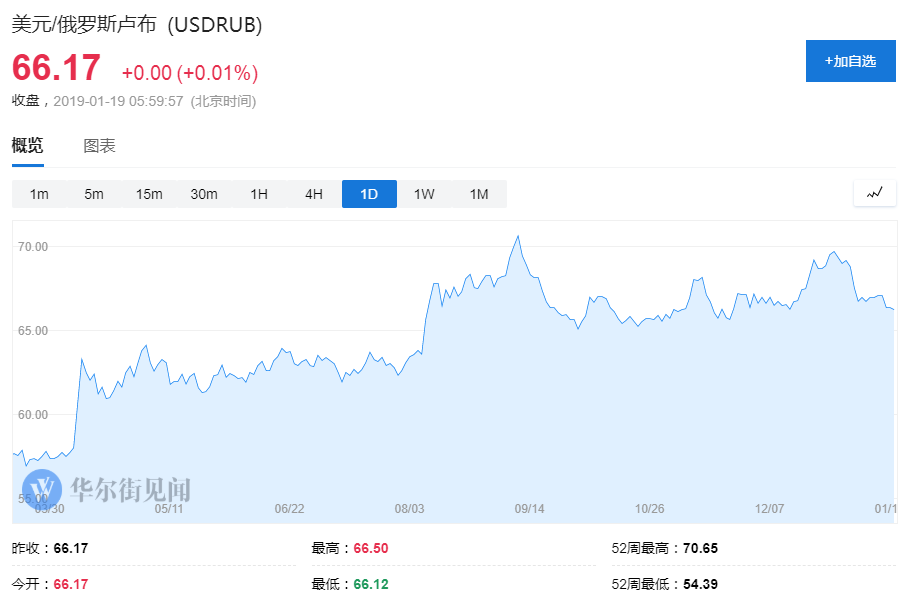Select the 1m timeframe
The width and height of the screenshot is (913, 597).
[39, 194]
